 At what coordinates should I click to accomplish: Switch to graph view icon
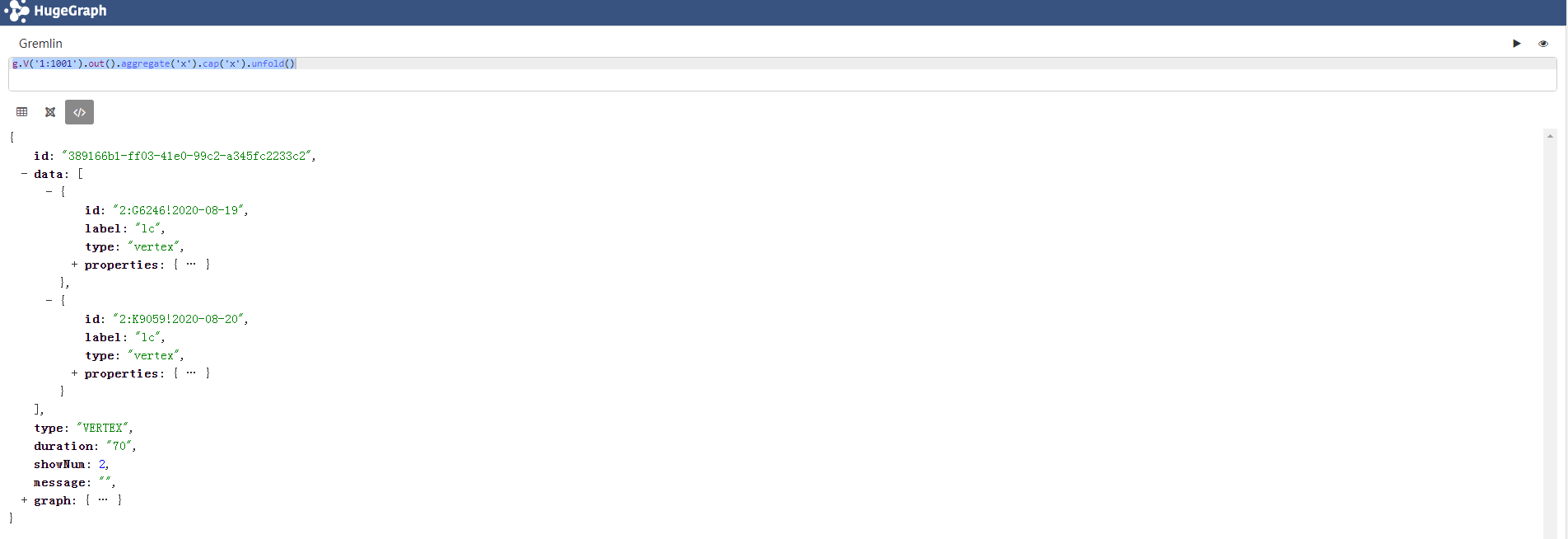coord(50,112)
